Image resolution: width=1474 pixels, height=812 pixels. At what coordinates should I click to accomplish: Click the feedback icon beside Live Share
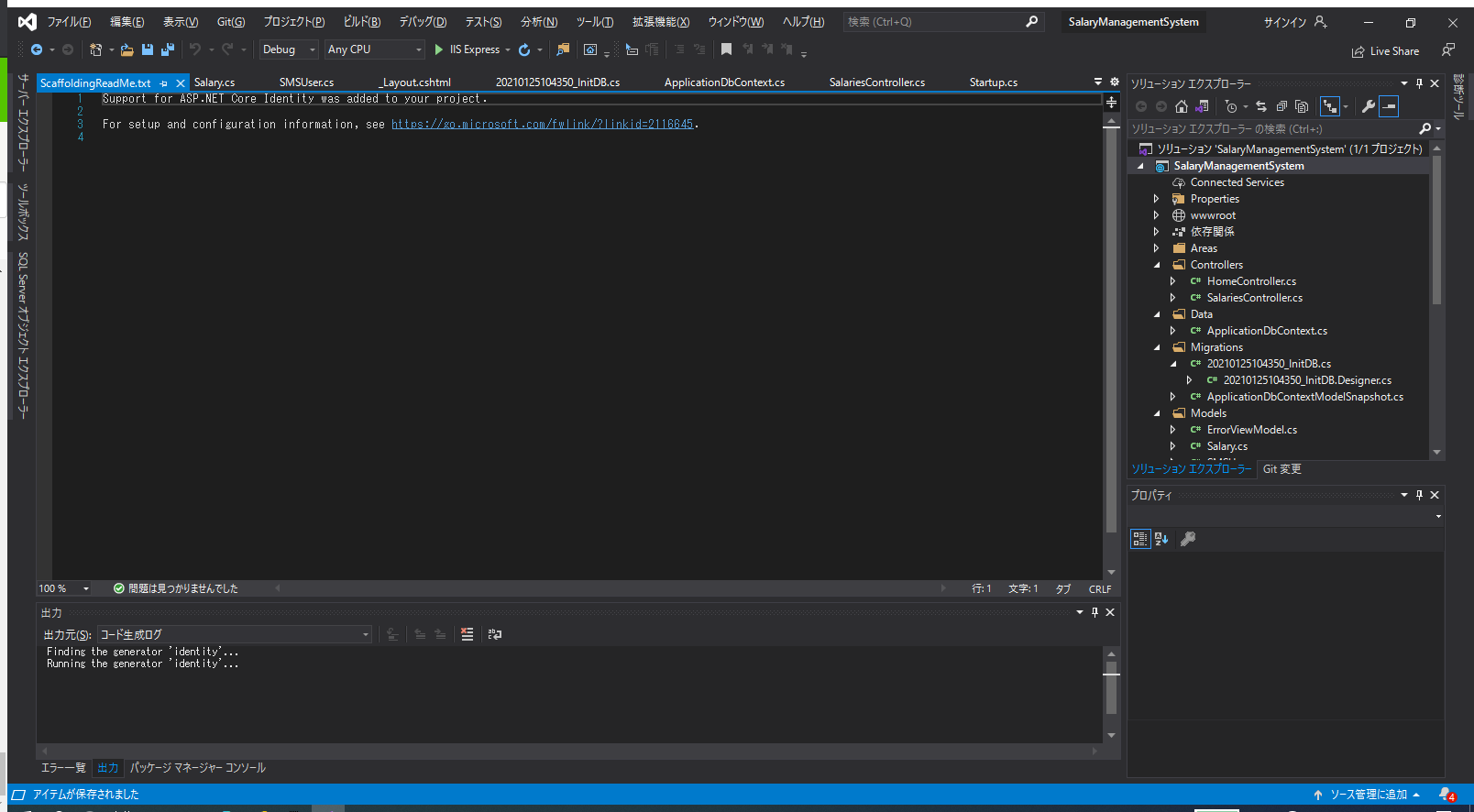[x=1448, y=50]
